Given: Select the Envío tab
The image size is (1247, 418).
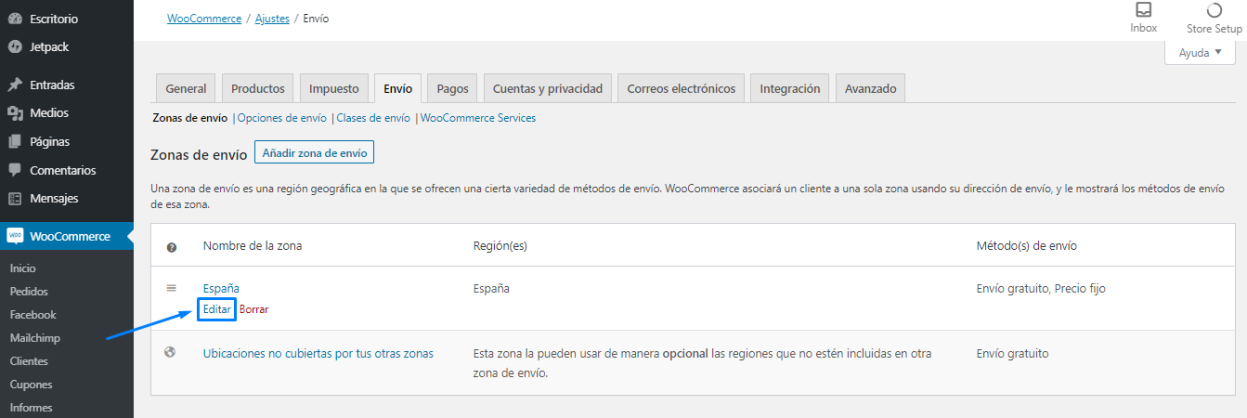Looking at the screenshot, I should tap(397, 88).
